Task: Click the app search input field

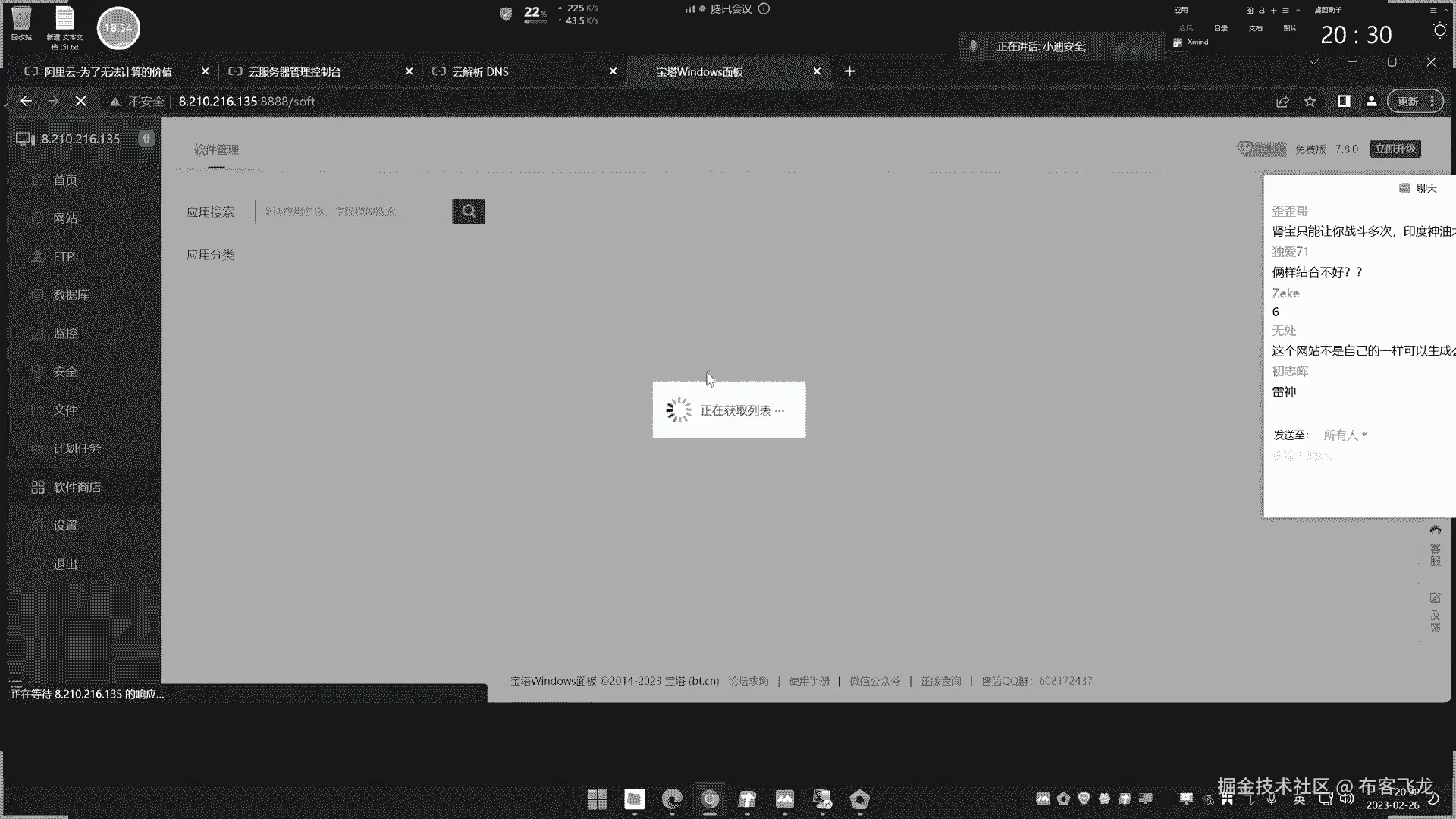Action: click(353, 212)
